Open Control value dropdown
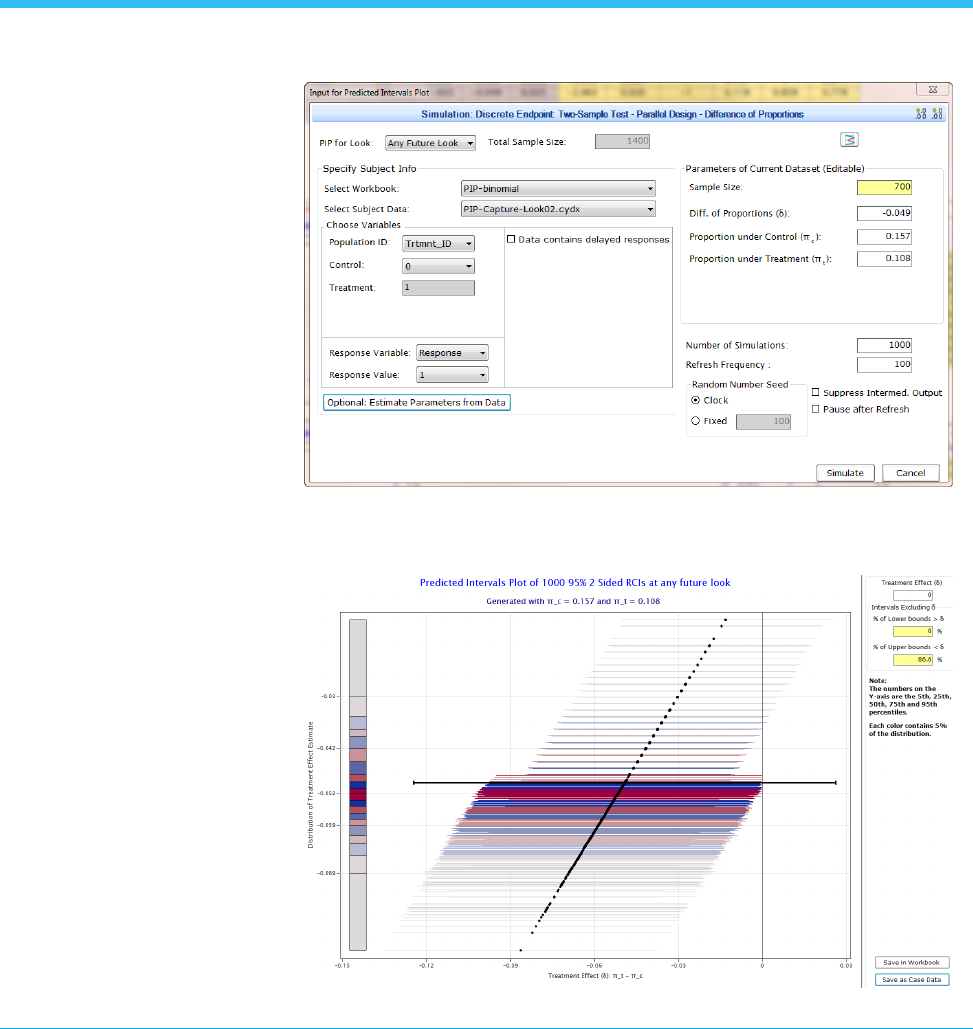 point(438,266)
